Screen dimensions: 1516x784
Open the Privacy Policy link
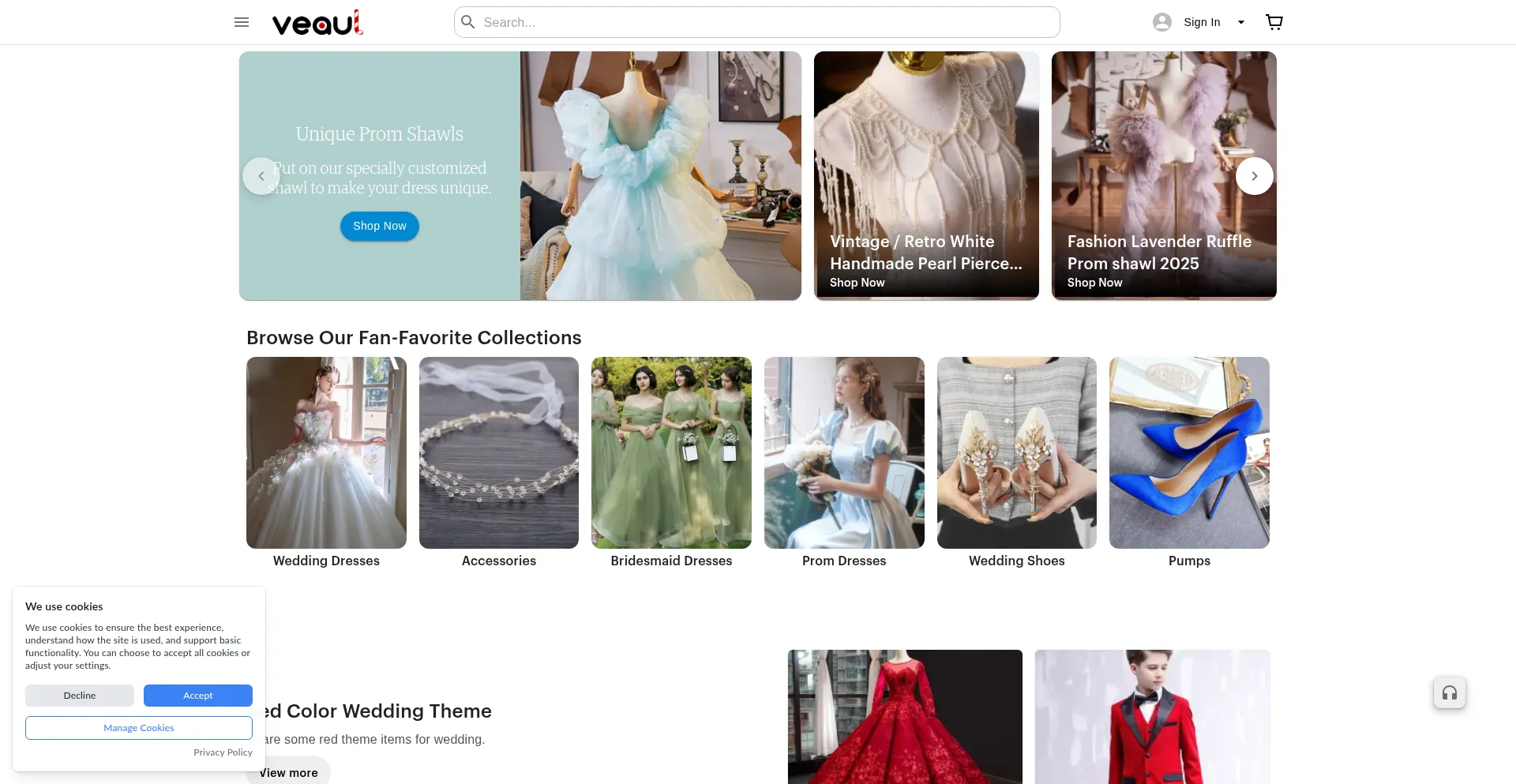pyautogui.click(x=223, y=752)
